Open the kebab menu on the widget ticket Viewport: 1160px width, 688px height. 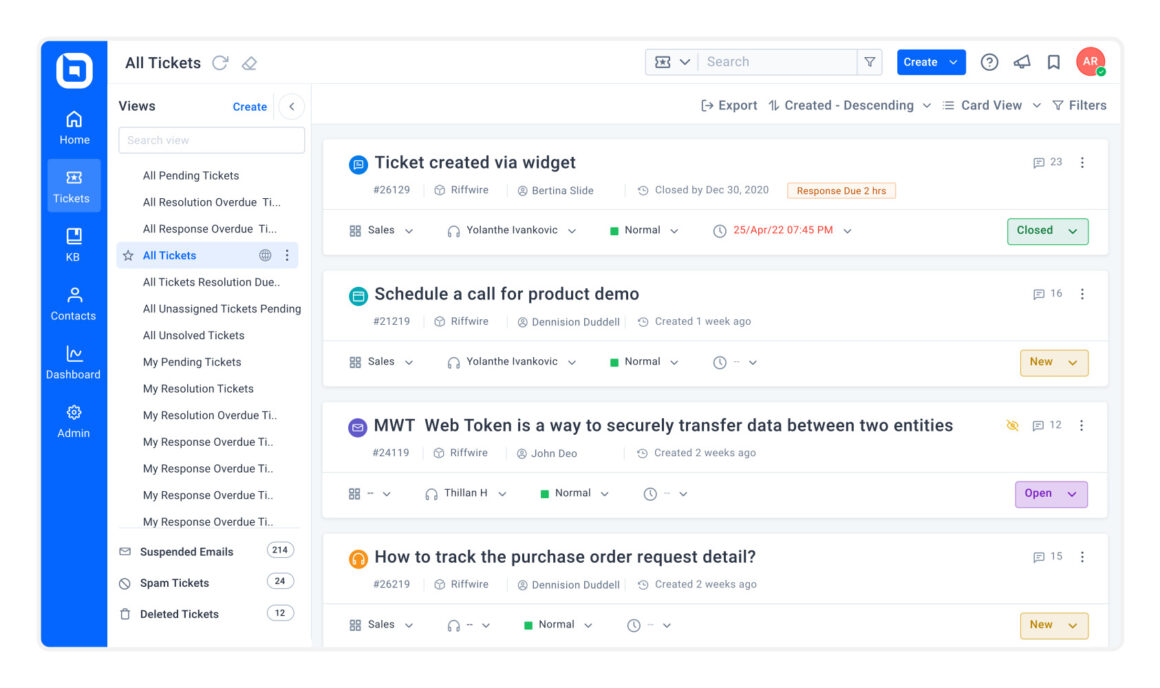tap(1081, 162)
